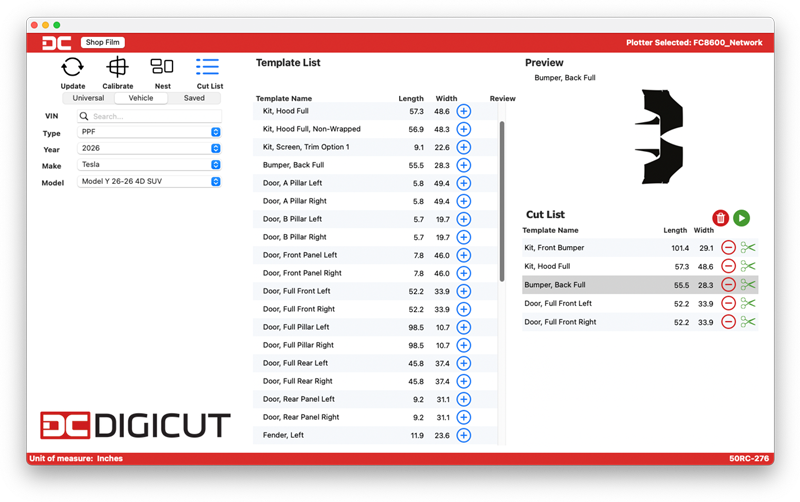Open the Cut List view
The image size is (800, 502).
[x=208, y=67]
